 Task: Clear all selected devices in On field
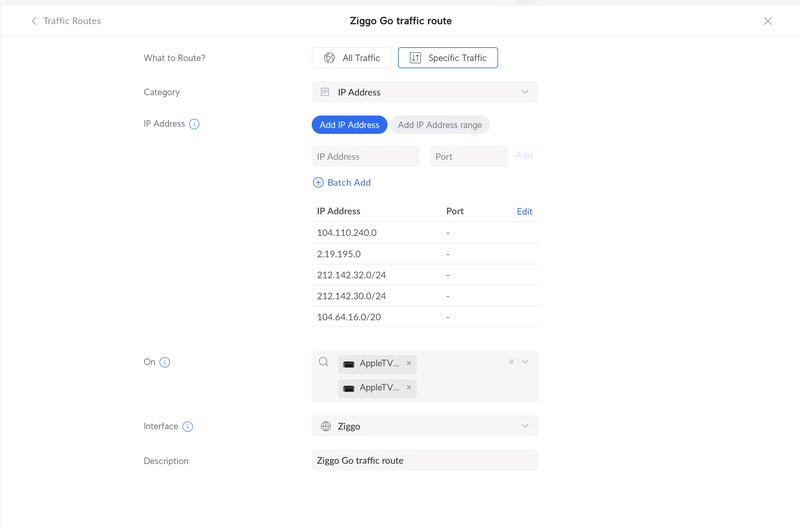click(511, 362)
